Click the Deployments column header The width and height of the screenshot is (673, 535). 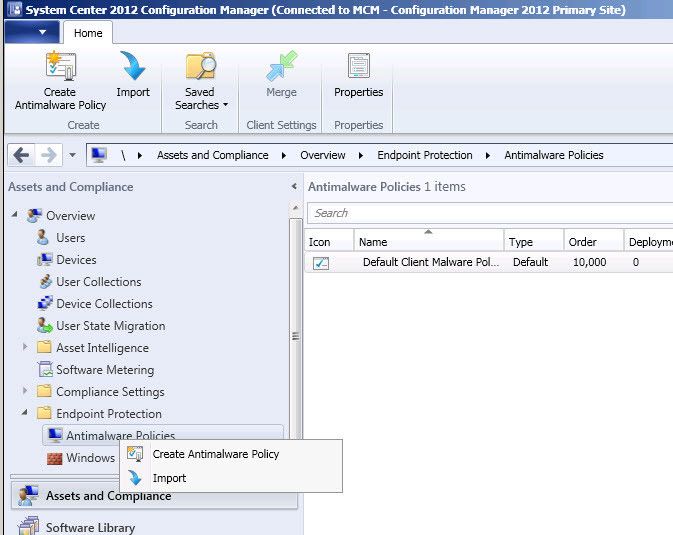point(649,242)
